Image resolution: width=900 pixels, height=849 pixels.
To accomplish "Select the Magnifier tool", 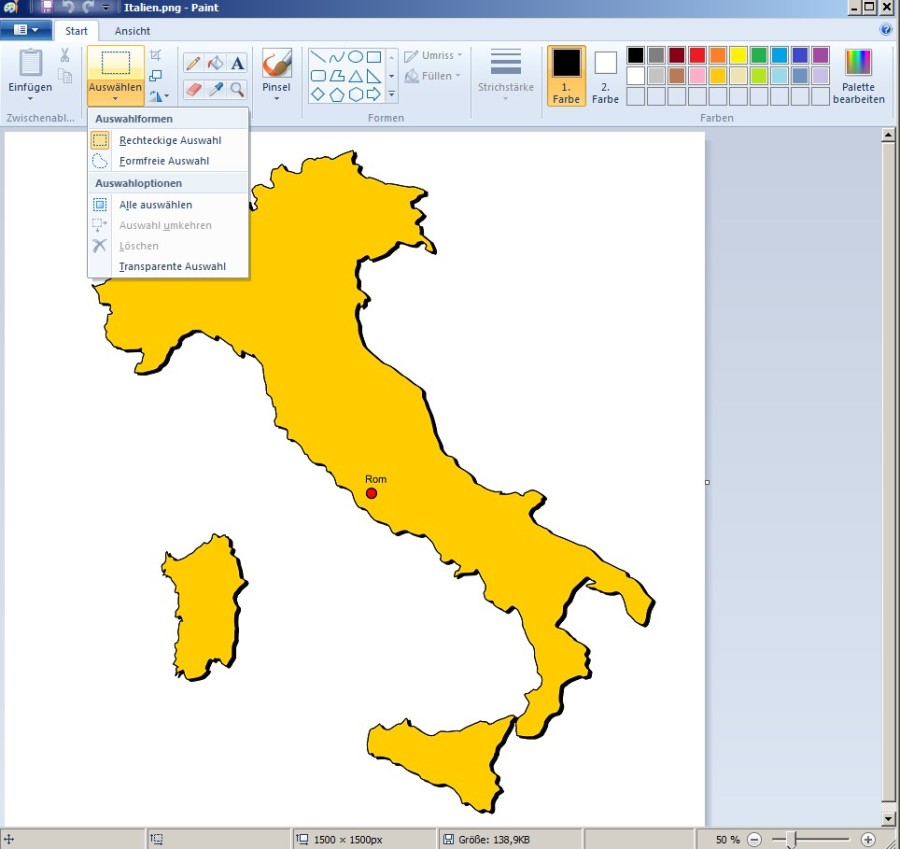I will 237,89.
